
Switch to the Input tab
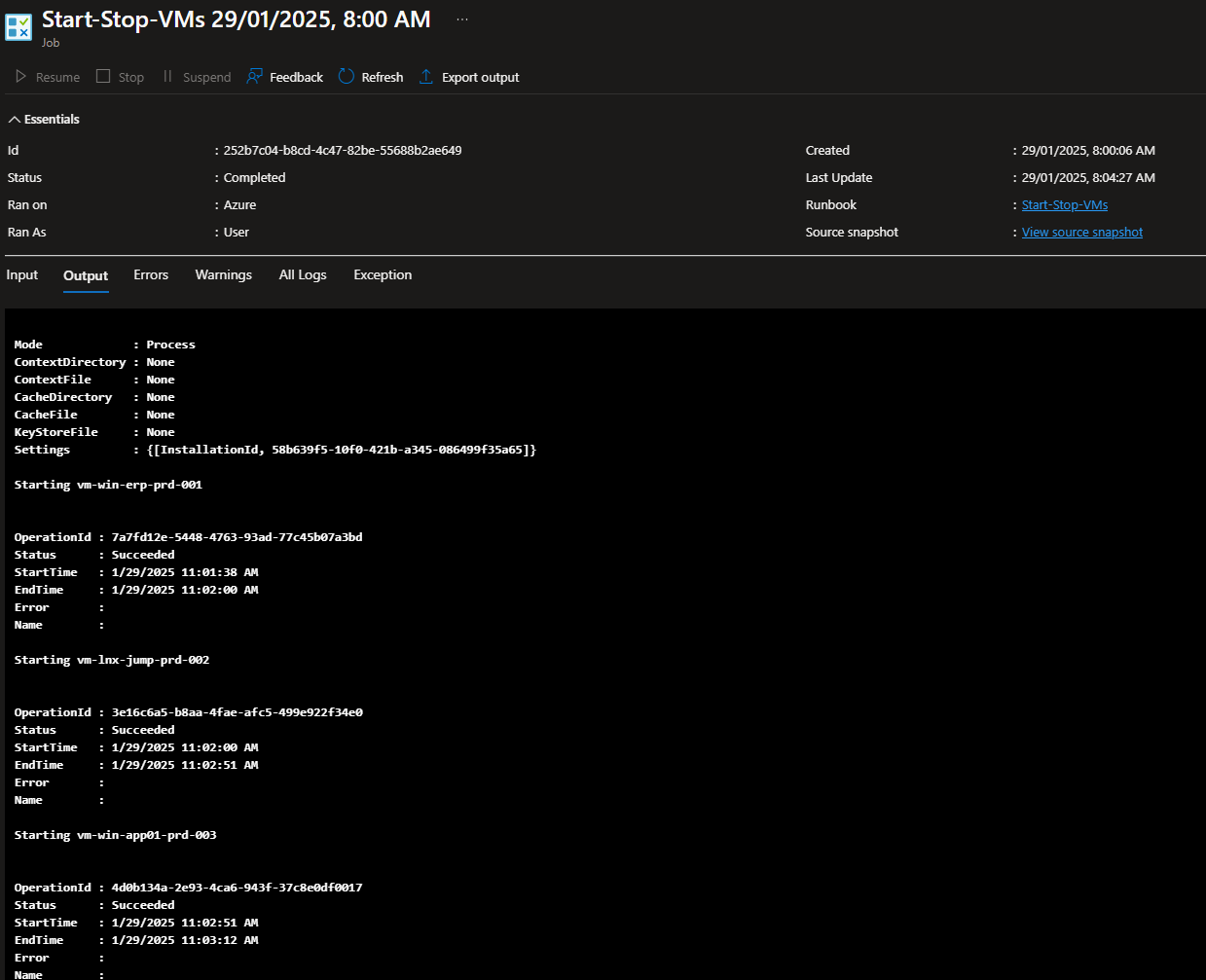22,275
